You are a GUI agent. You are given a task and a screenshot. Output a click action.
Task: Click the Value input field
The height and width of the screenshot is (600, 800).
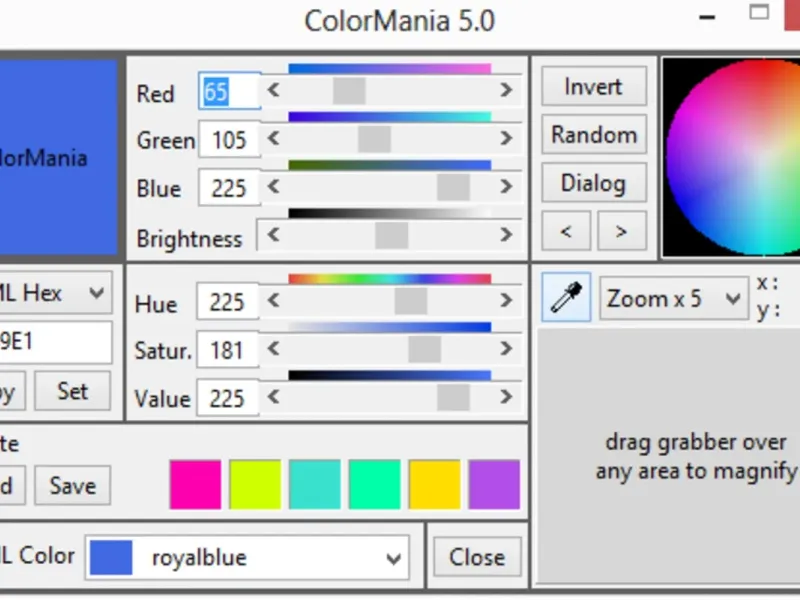228,398
